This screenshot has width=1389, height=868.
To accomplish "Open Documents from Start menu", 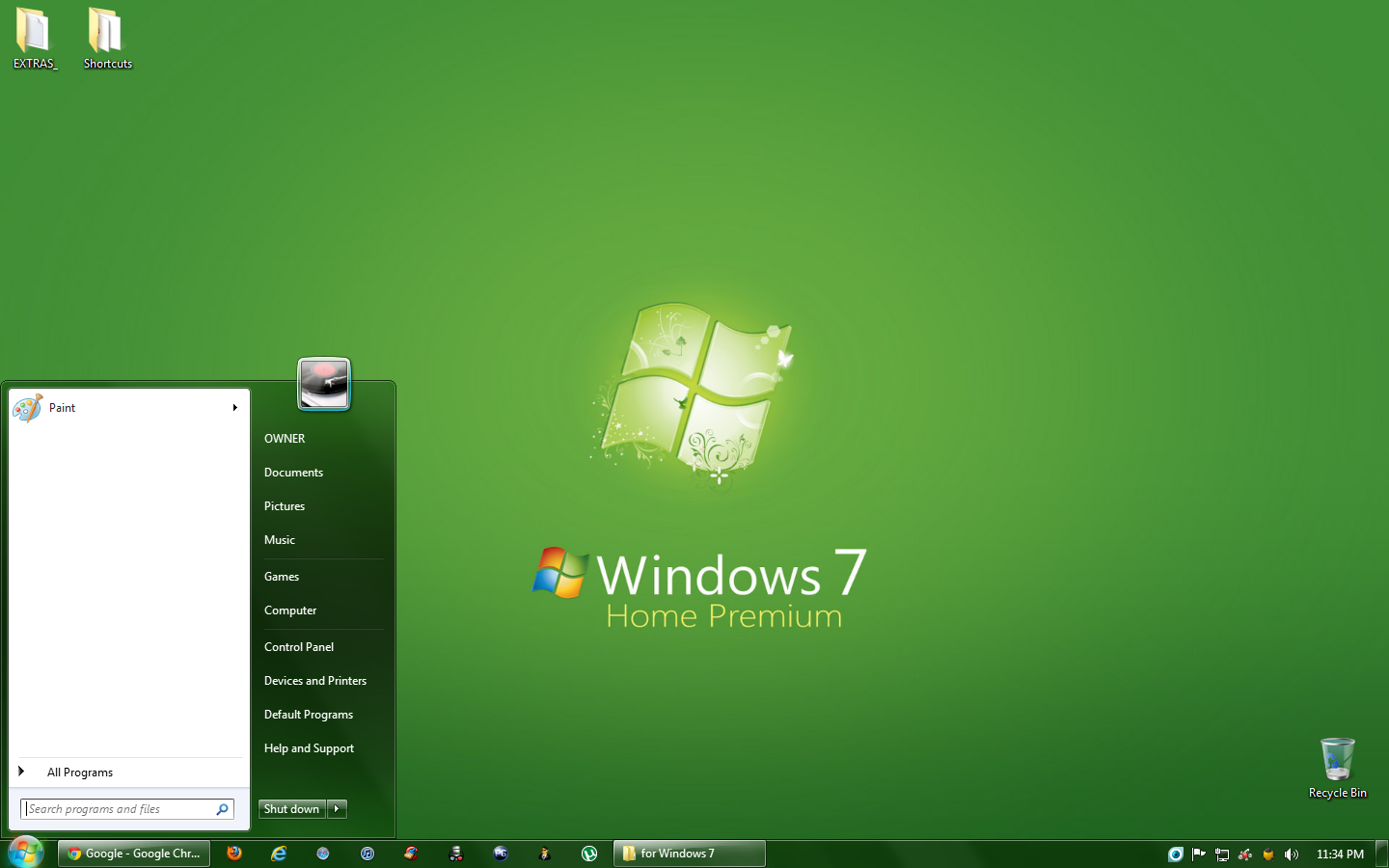I will tap(293, 473).
